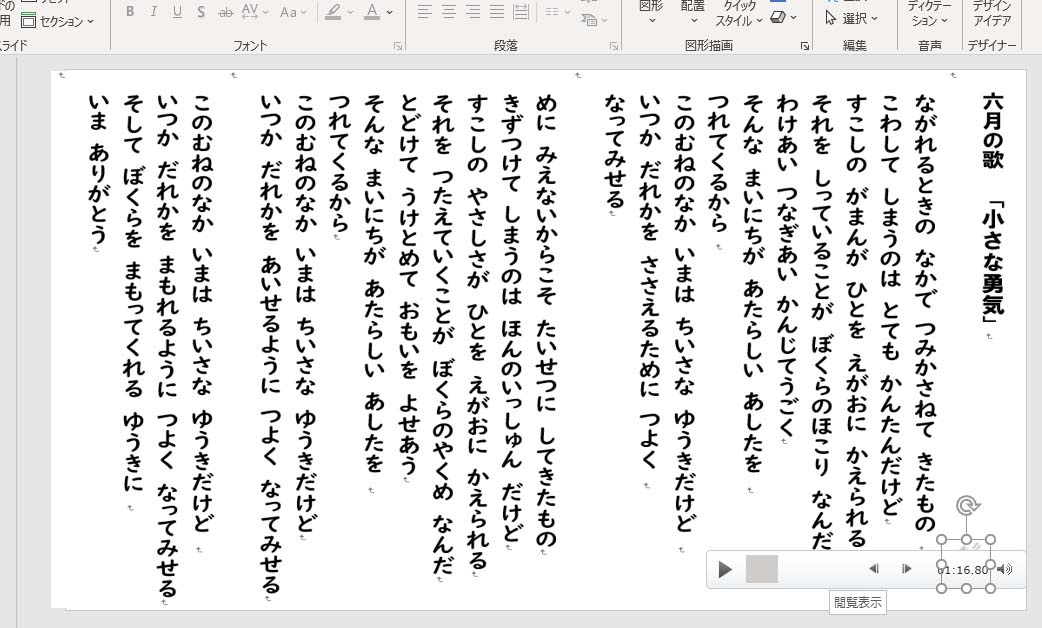Click the lyric line なってみせる
This screenshot has width=1042, height=628.
(x=614, y=150)
